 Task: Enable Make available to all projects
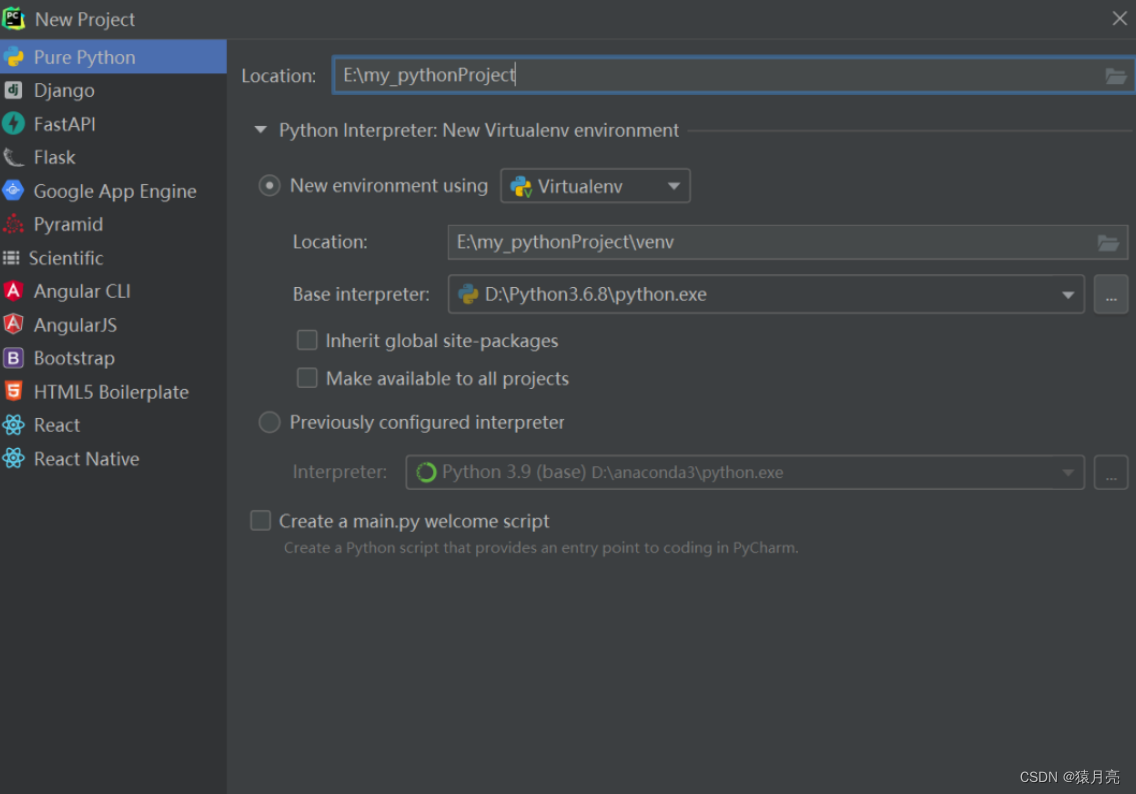307,378
